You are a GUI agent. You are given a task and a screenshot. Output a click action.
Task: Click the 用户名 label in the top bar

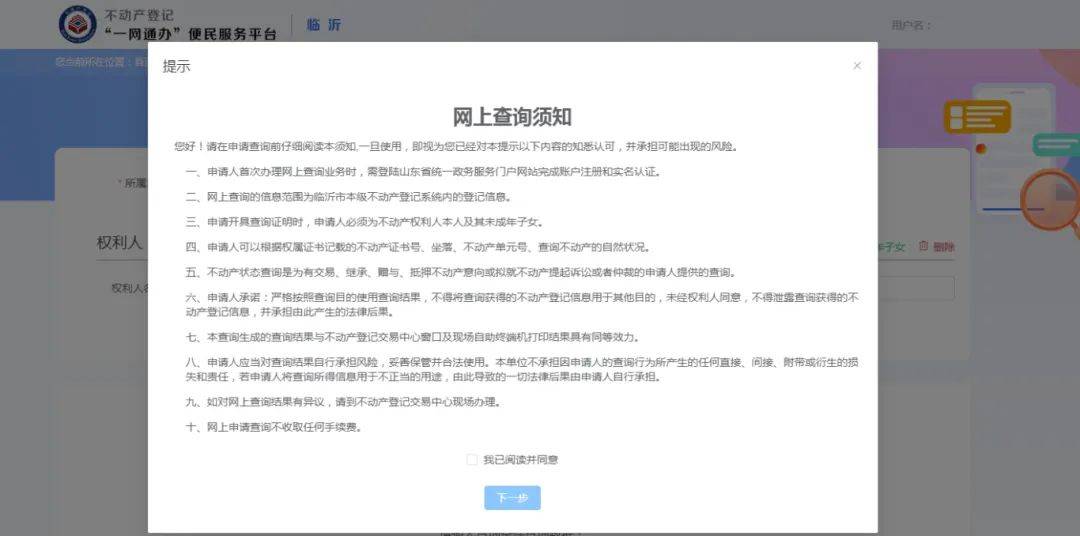click(911, 25)
